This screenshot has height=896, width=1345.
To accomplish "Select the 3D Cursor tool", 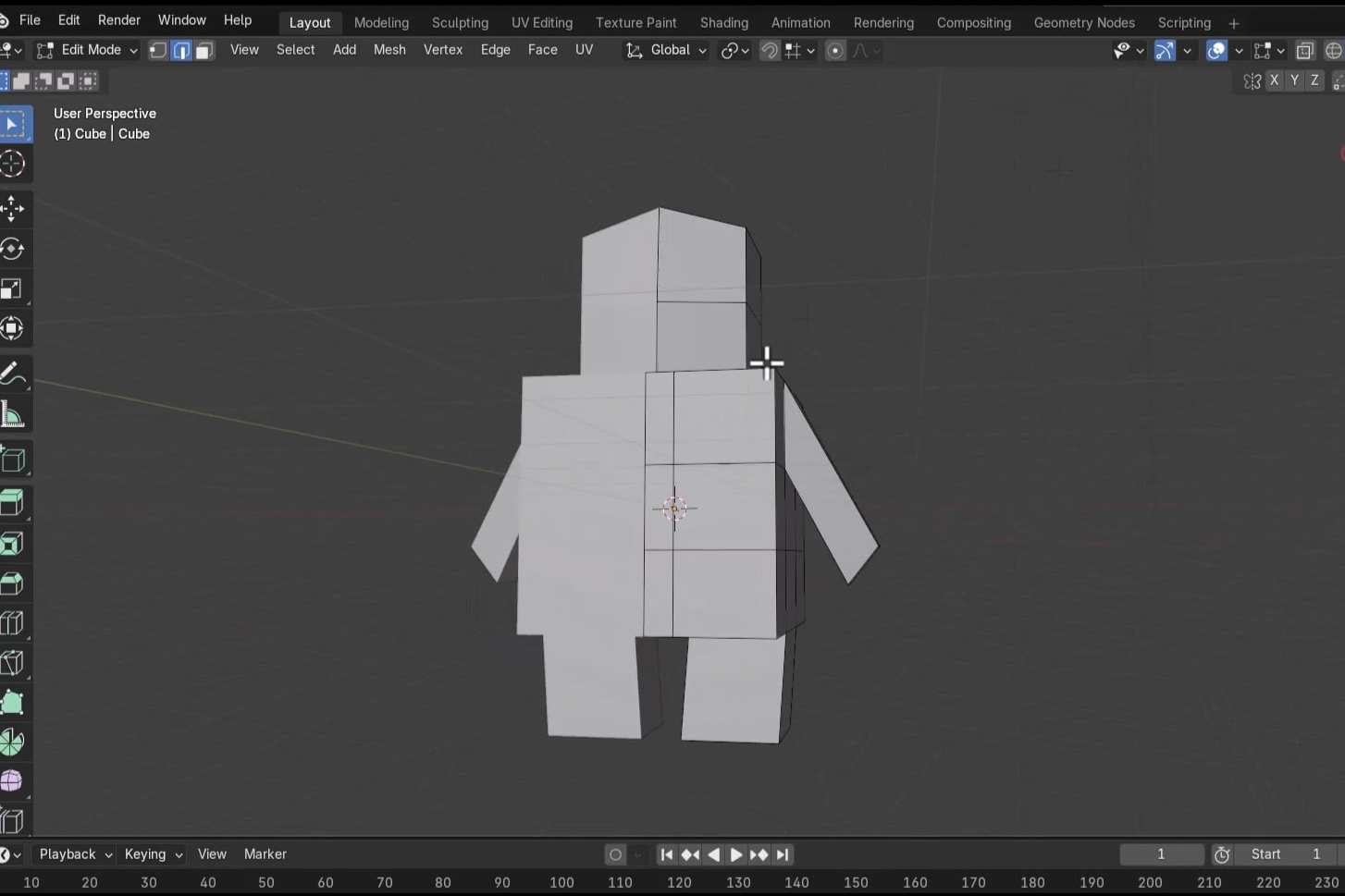I will (x=13, y=165).
